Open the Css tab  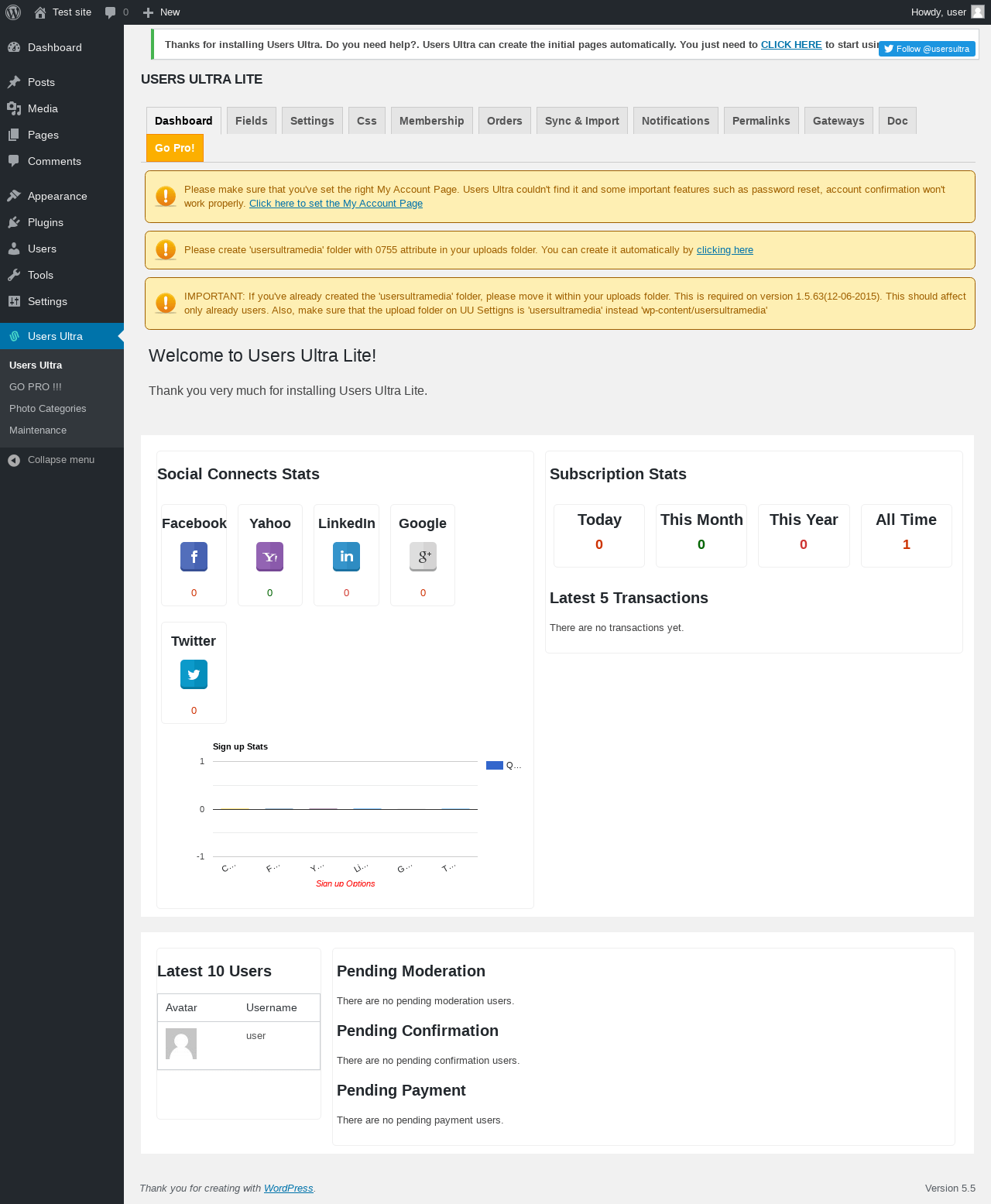point(367,121)
